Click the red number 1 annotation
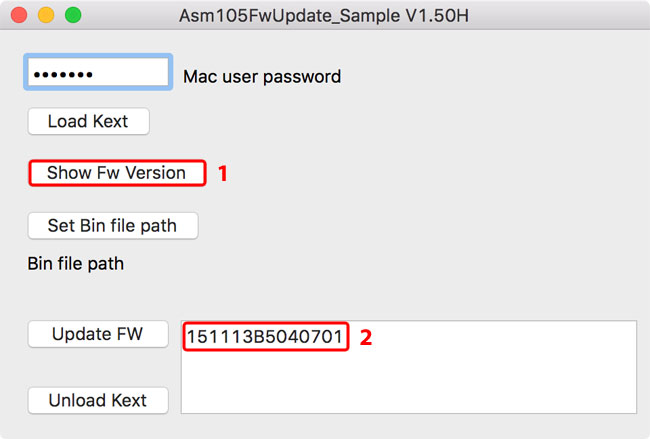 click(x=223, y=173)
